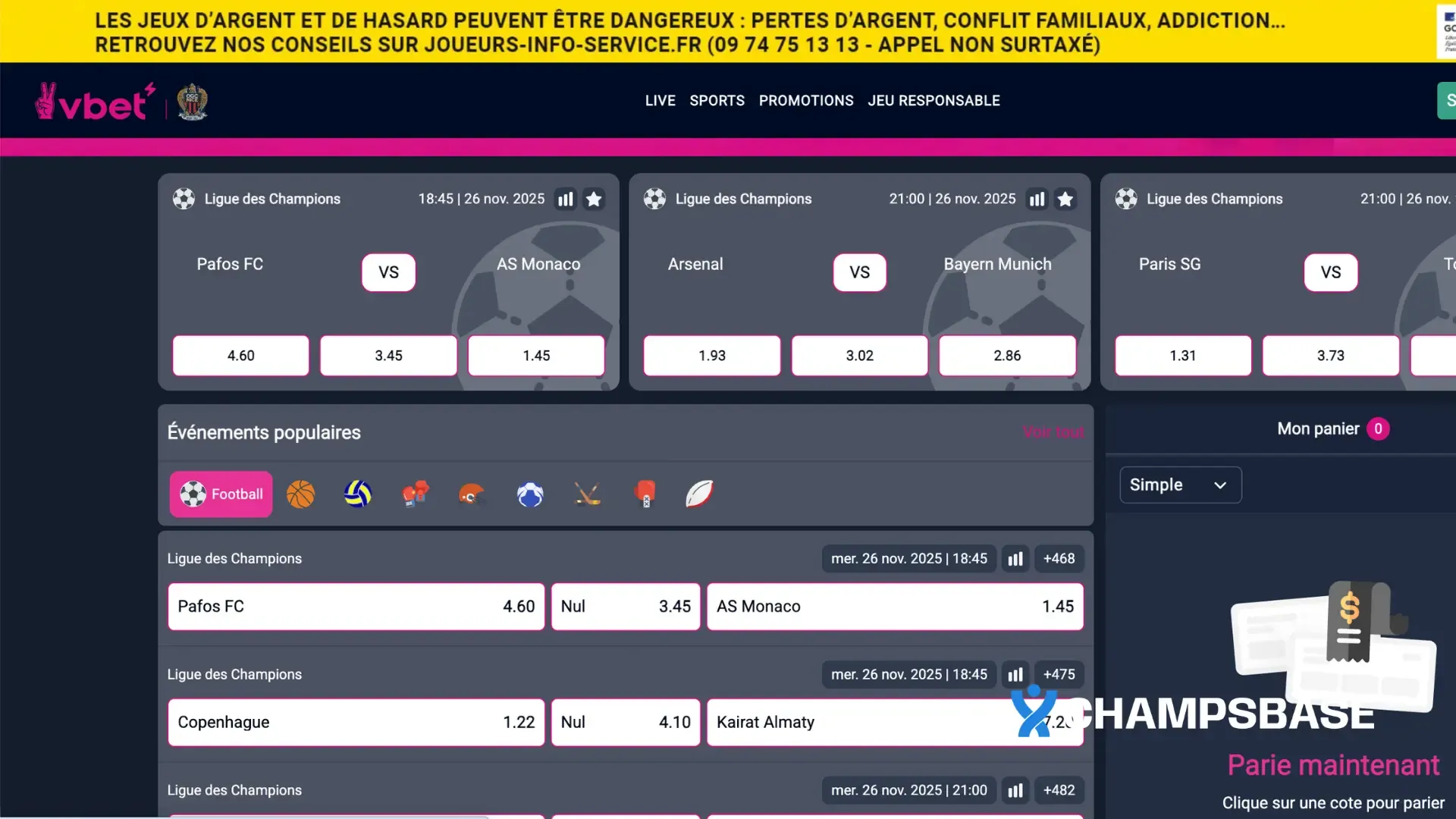Select the ice hockey sport icon
This screenshot has height=819, width=1456.
(x=588, y=494)
